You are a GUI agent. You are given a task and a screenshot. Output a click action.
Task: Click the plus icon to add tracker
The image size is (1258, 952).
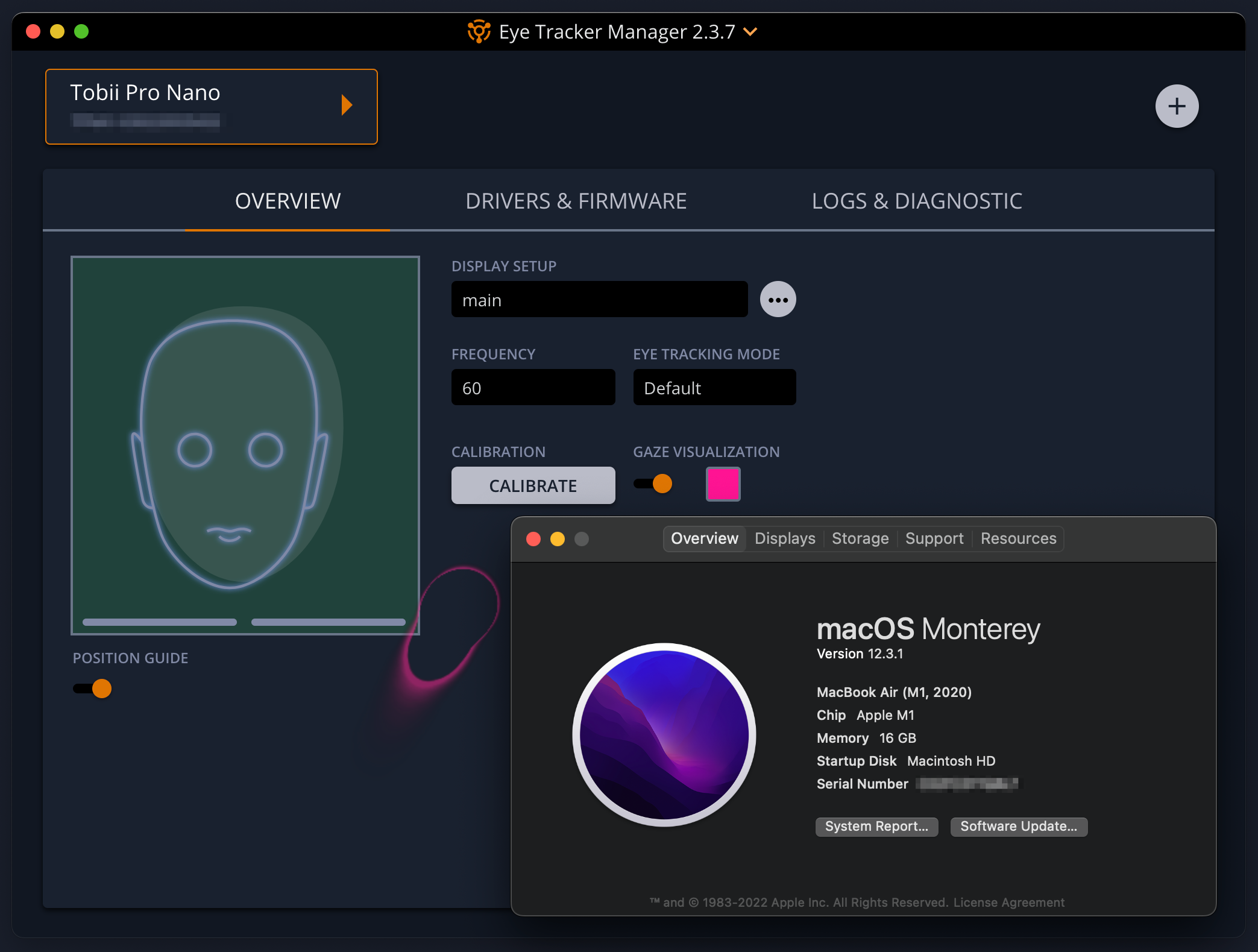pyautogui.click(x=1176, y=107)
